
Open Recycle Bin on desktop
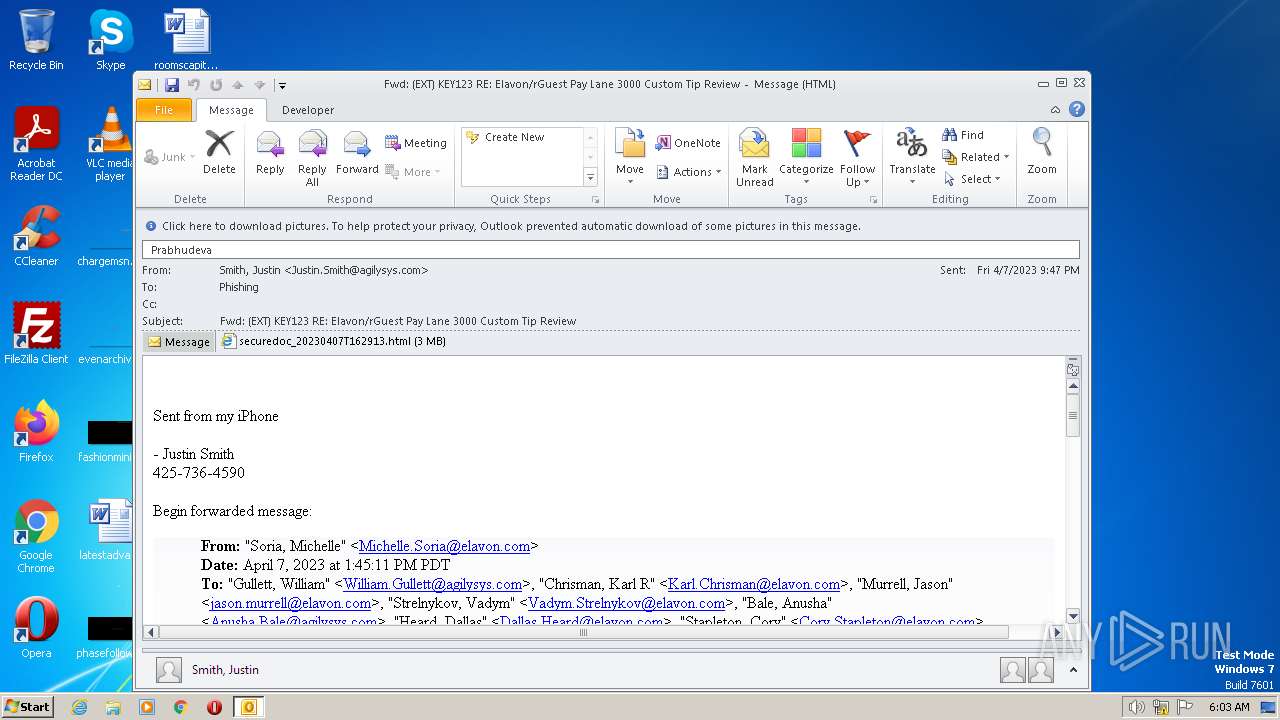point(36,40)
